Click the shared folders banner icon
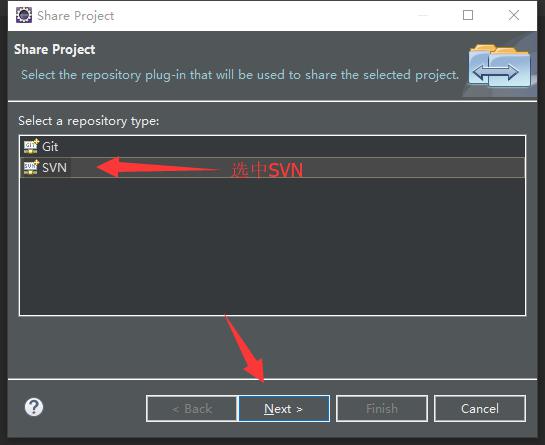 pyautogui.click(x=499, y=65)
